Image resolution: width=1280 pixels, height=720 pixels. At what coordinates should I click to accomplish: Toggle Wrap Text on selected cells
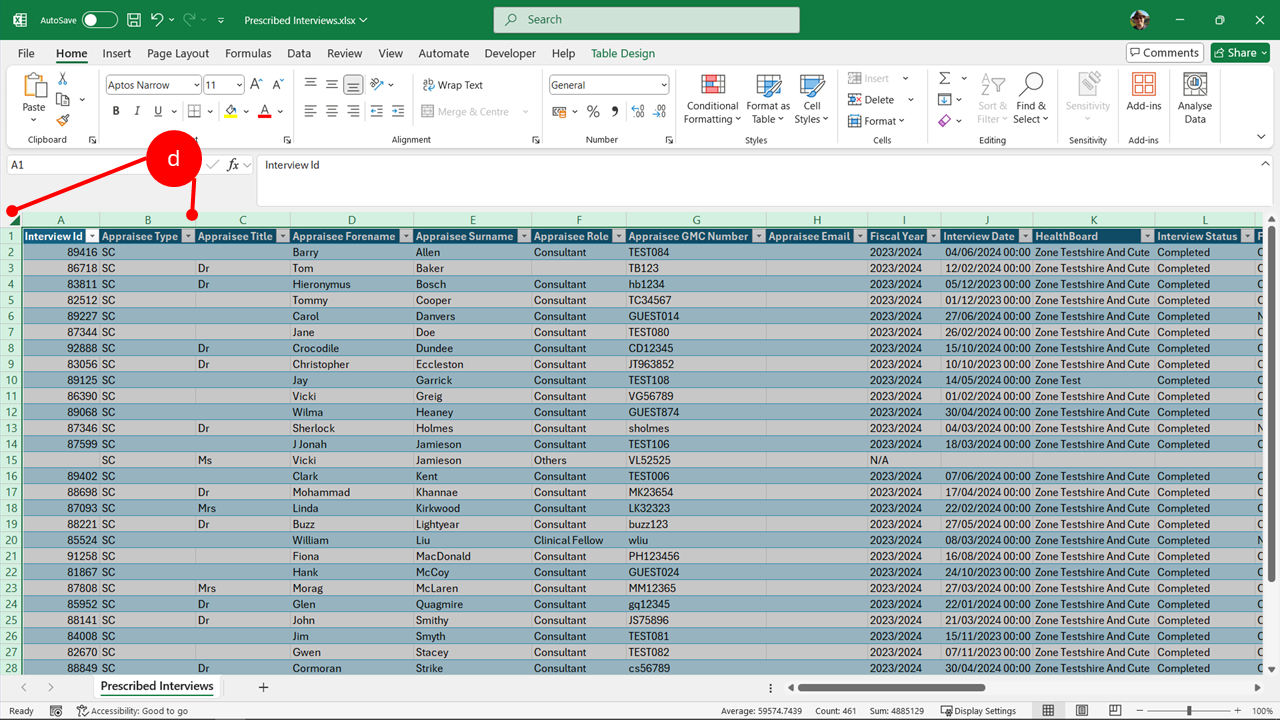(x=452, y=85)
